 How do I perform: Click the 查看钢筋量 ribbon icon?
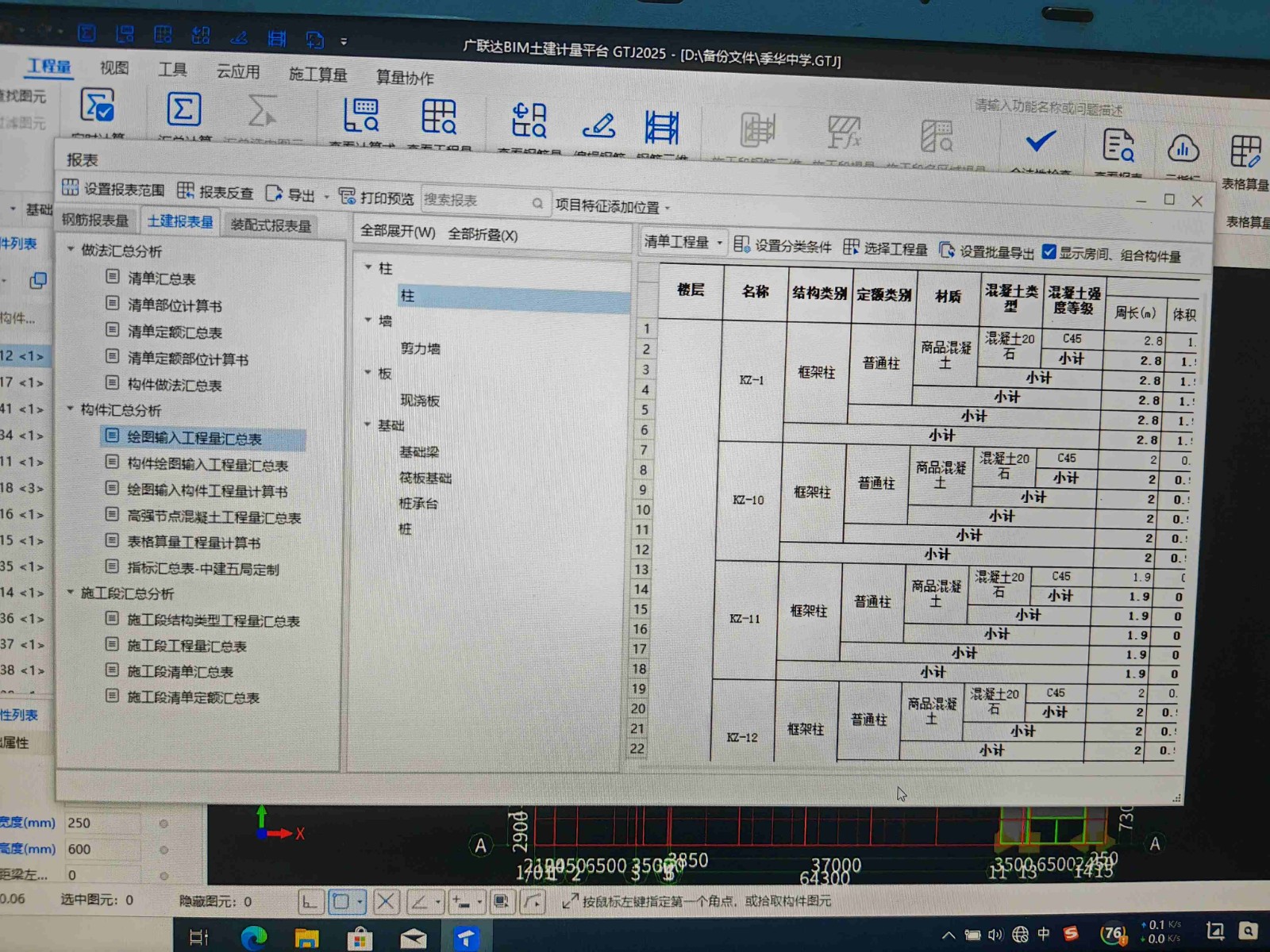529,121
